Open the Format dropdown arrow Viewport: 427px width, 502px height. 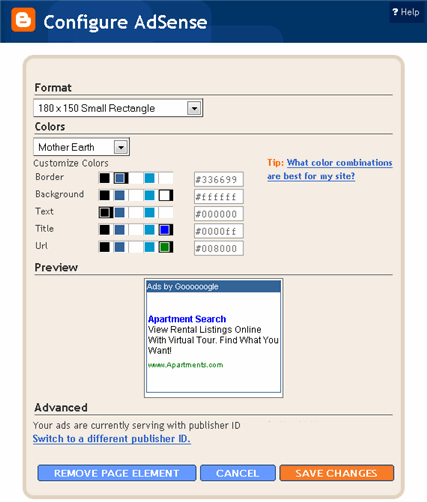click(x=194, y=108)
